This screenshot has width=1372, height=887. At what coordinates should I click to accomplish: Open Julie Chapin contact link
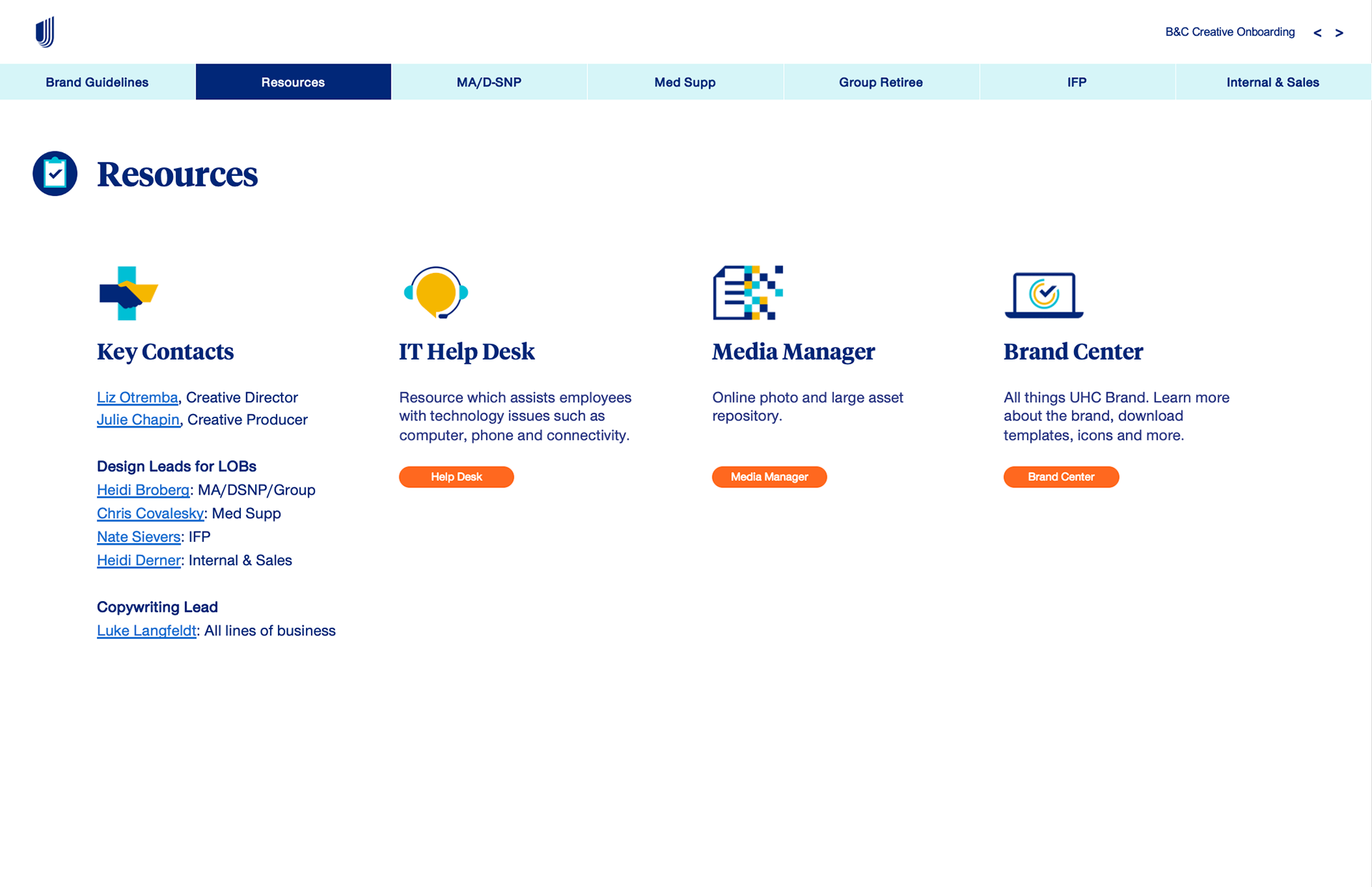[x=138, y=420]
